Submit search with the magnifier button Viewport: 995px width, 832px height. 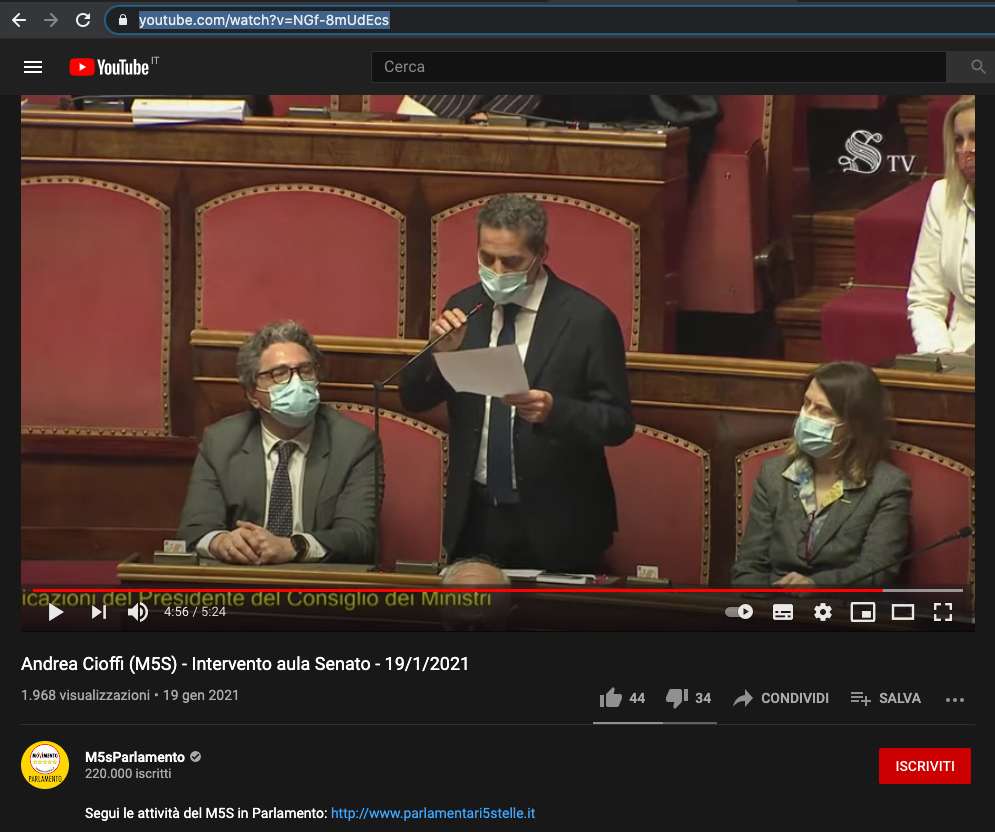tap(977, 67)
